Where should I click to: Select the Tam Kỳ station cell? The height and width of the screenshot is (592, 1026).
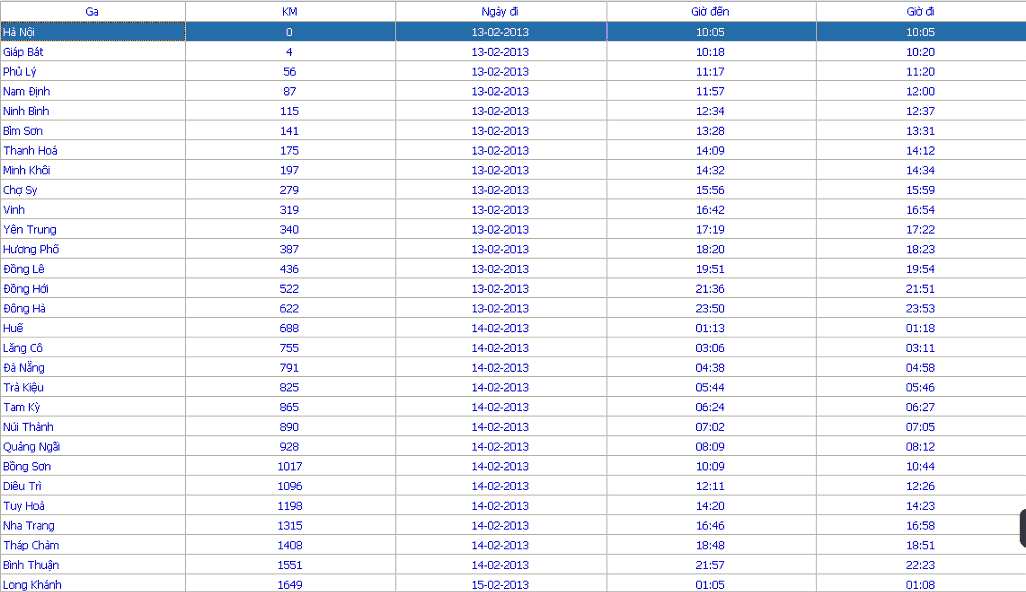coord(92,406)
